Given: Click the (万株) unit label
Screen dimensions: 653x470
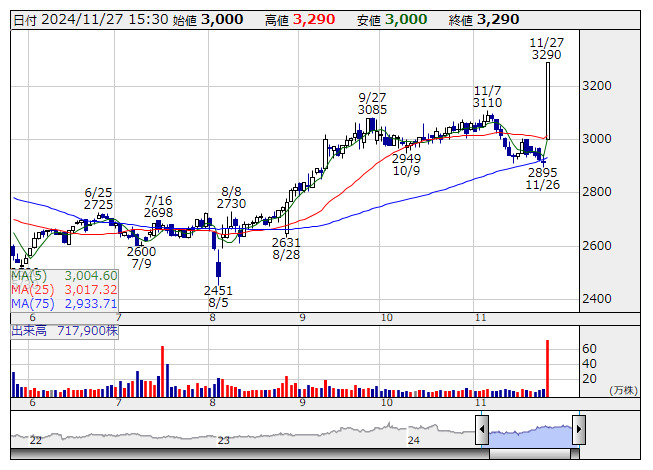Looking at the screenshot, I should [x=623, y=390].
